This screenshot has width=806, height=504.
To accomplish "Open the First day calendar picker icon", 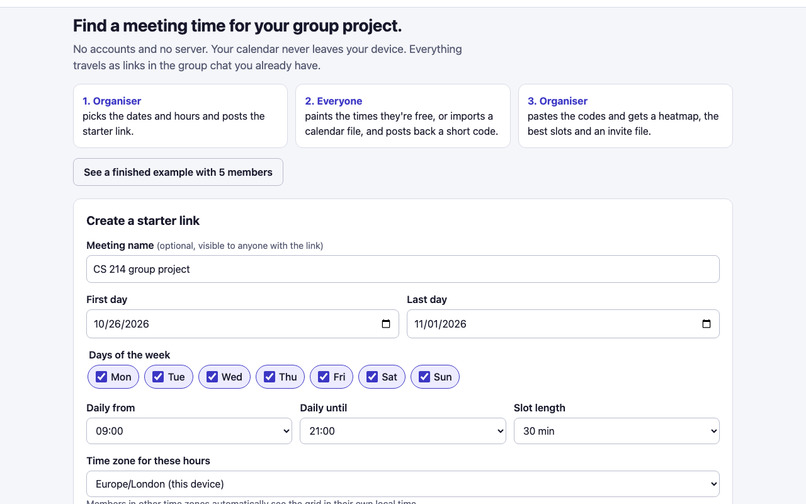I will 386,324.
